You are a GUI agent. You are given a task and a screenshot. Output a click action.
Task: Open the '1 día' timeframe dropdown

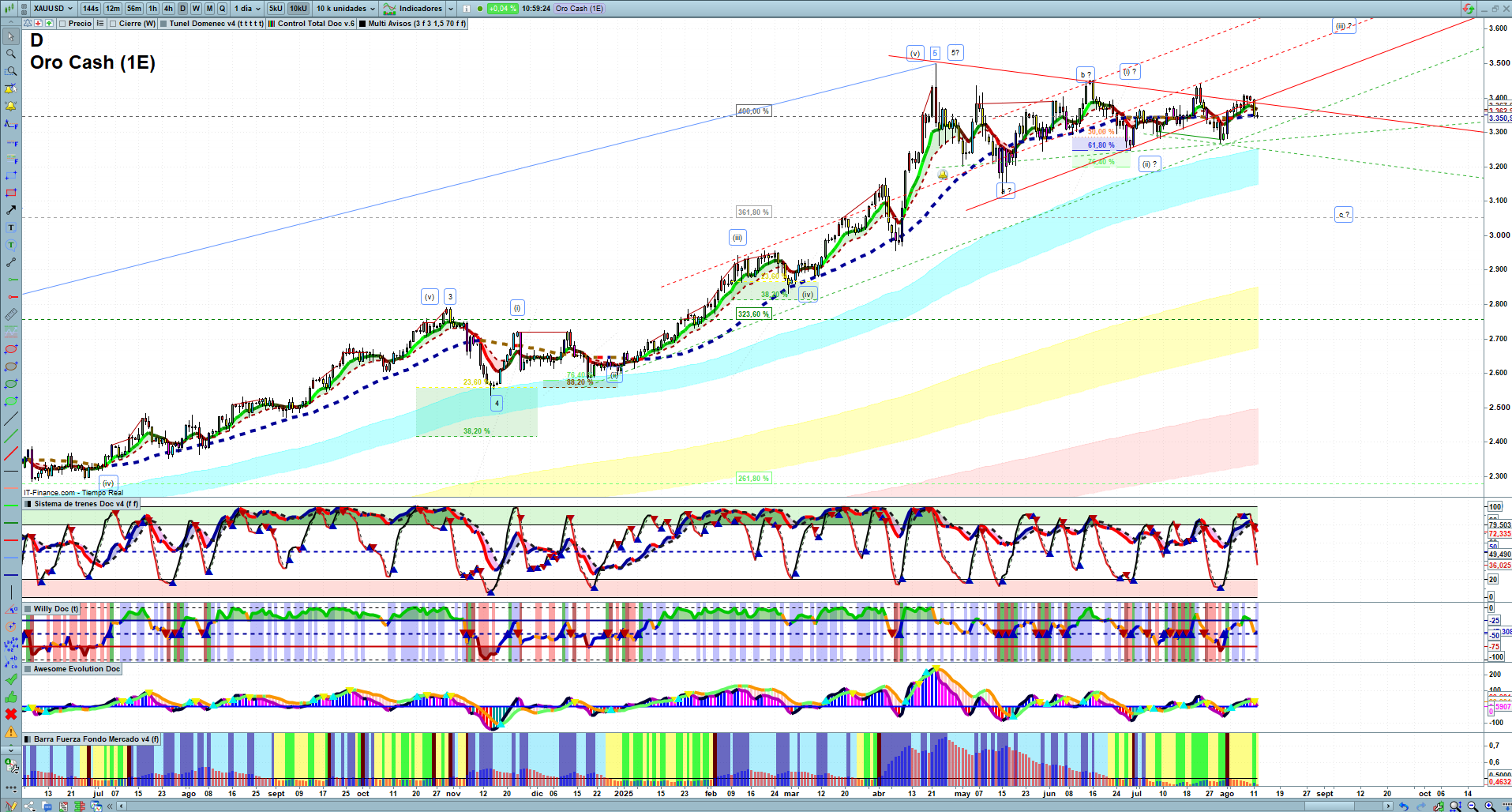(246, 9)
